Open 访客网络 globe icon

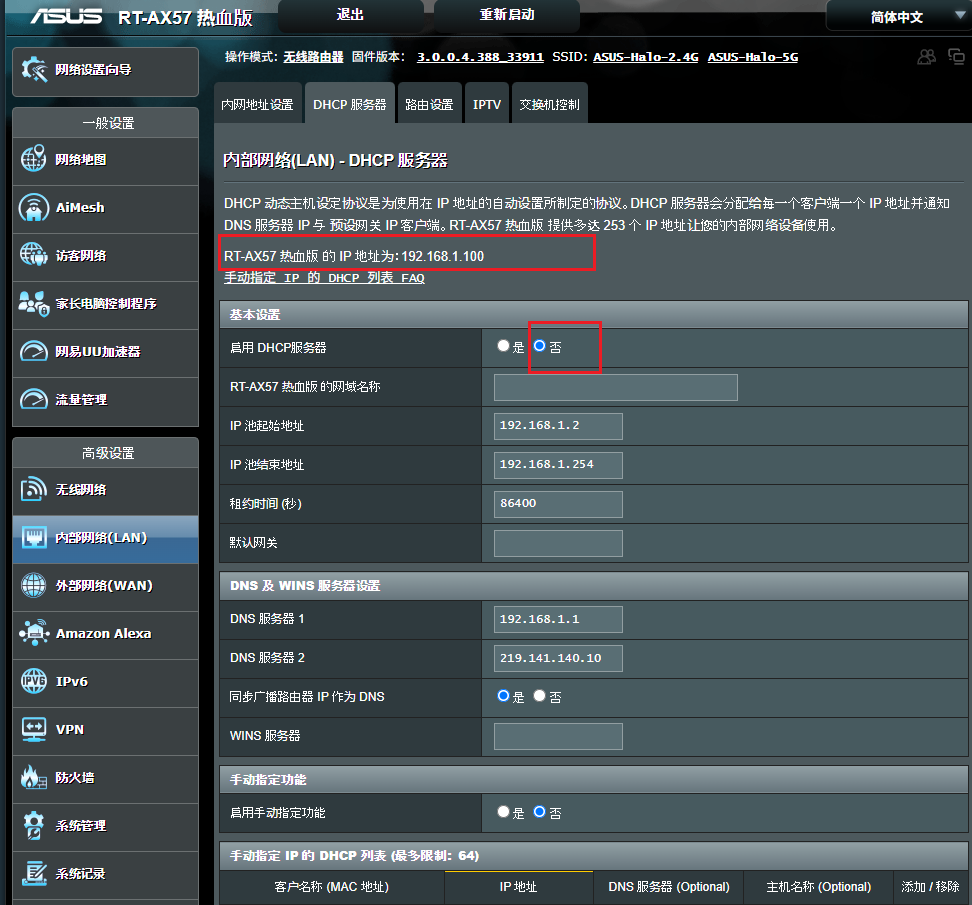click(34, 256)
